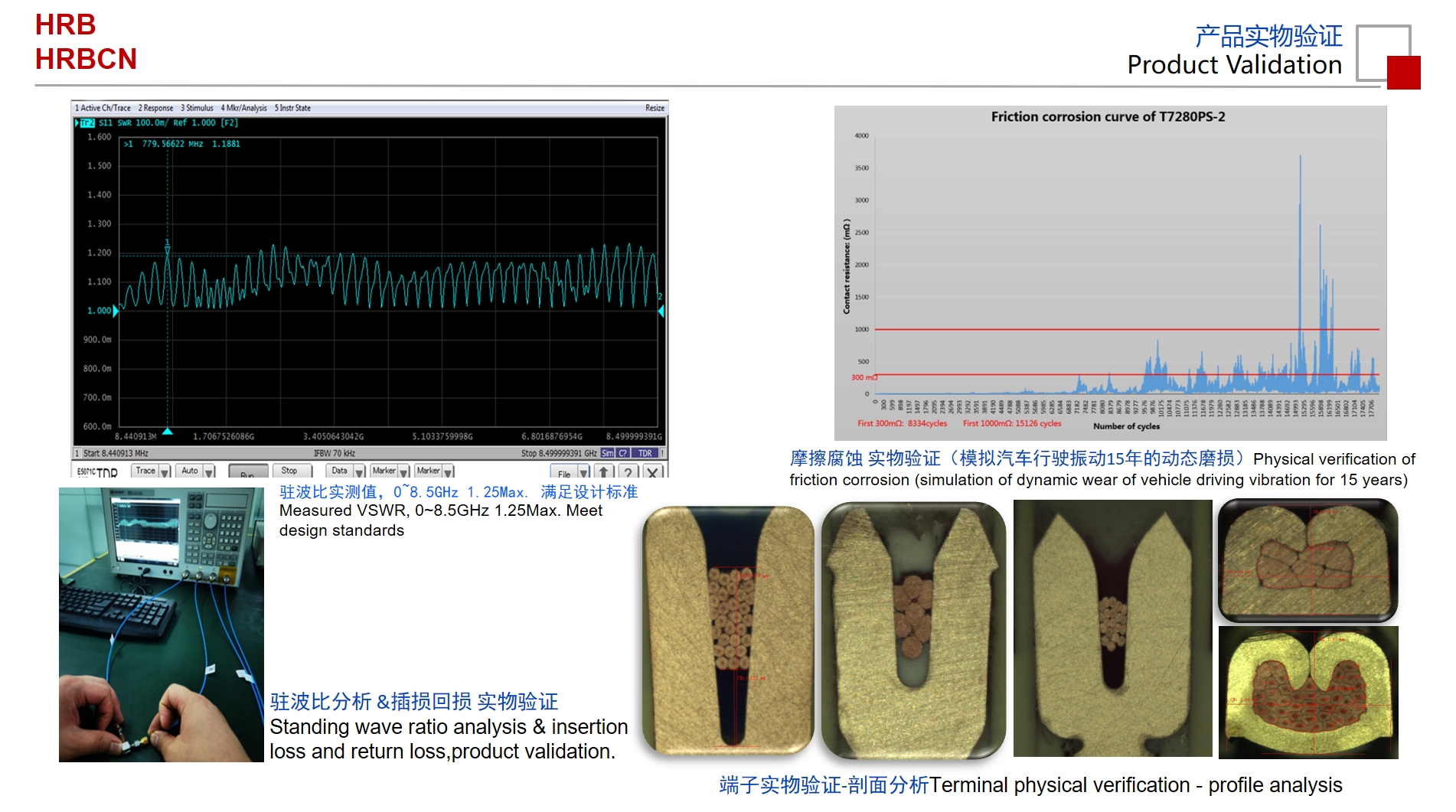Click the Resize button in analyzer window
Viewport: 1456px width, 812px height.
[655, 108]
